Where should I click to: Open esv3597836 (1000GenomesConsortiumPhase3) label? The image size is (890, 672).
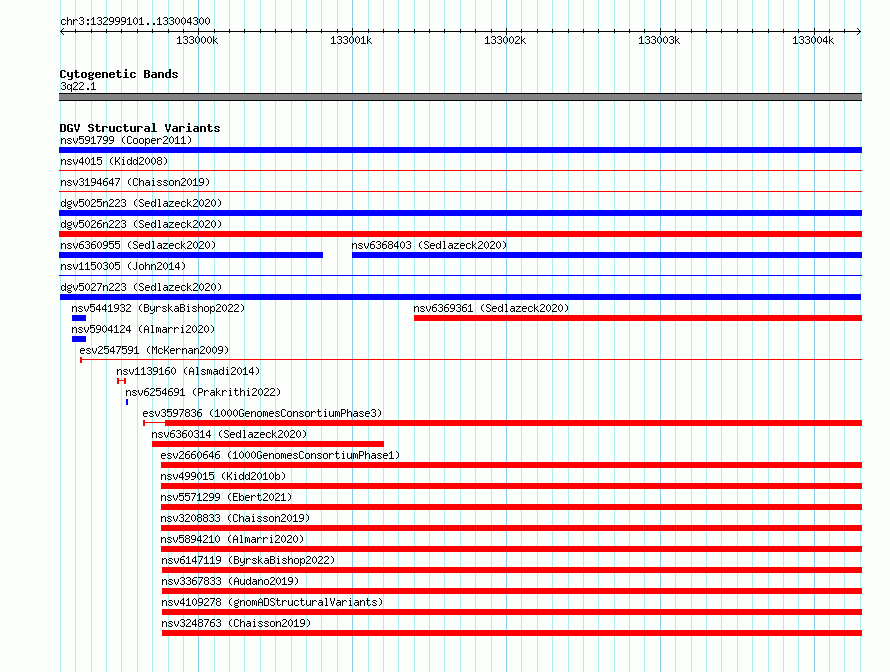pos(262,413)
